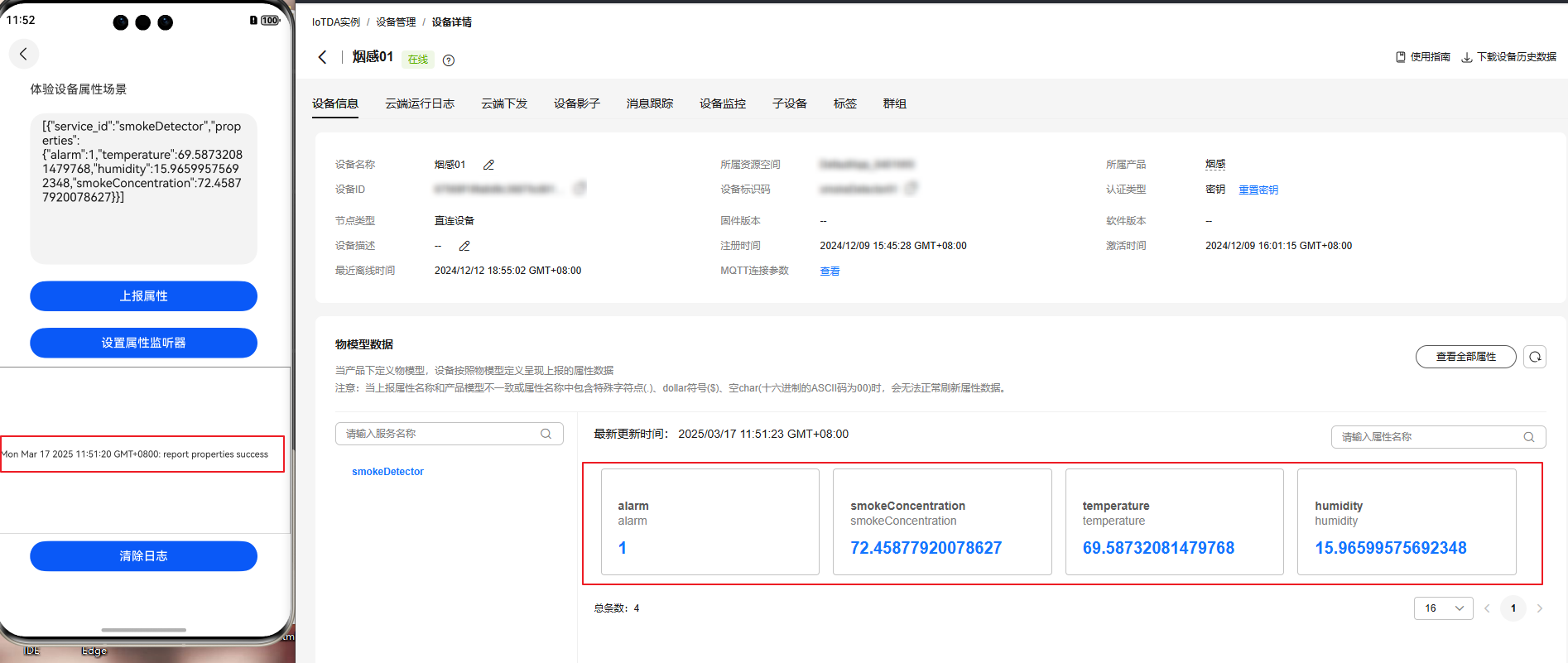Refresh the 物模型数据 property list

(x=1535, y=357)
